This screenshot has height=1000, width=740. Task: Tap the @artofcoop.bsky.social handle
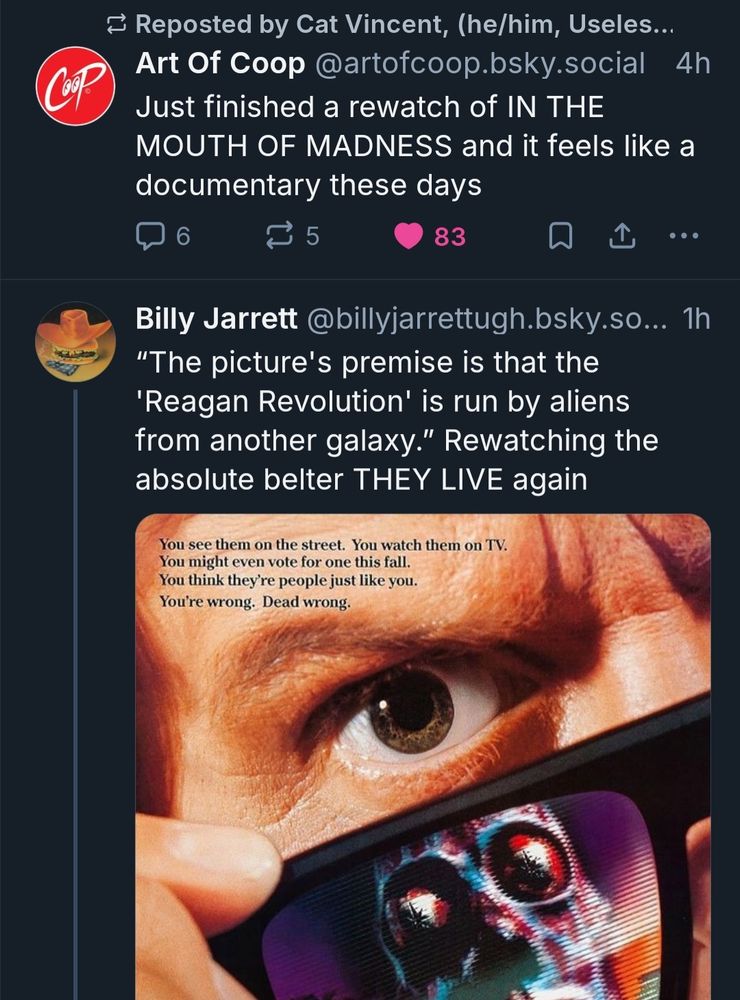pos(480,63)
